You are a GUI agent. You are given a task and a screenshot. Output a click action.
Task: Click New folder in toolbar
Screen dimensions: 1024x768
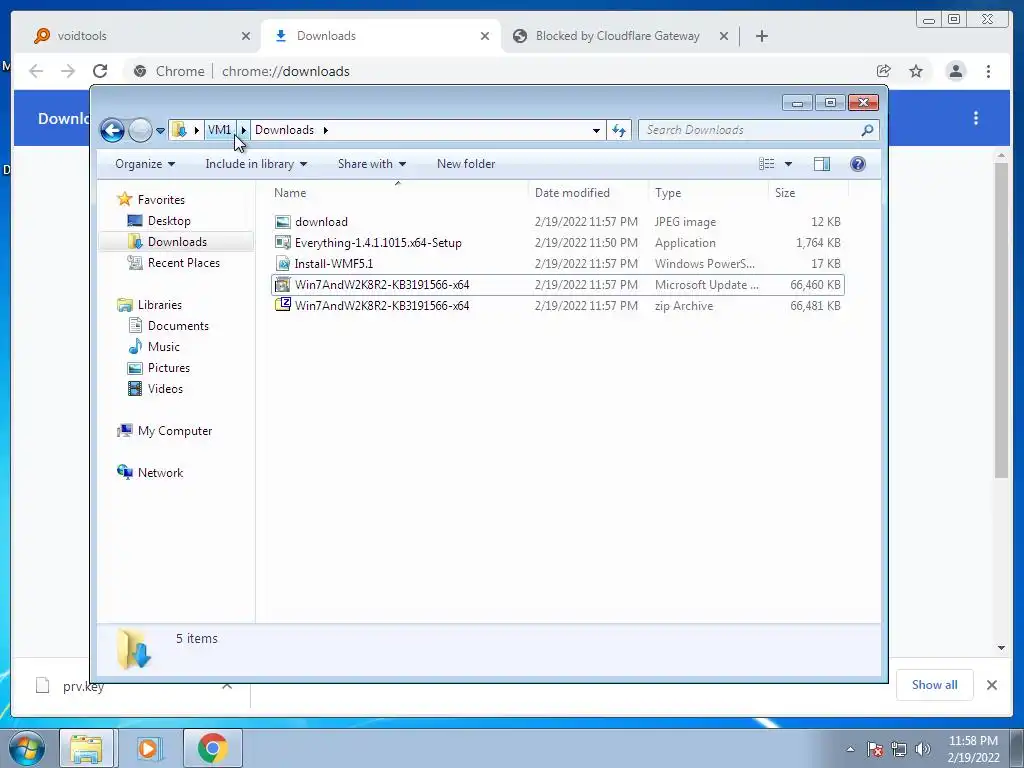point(466,164)
